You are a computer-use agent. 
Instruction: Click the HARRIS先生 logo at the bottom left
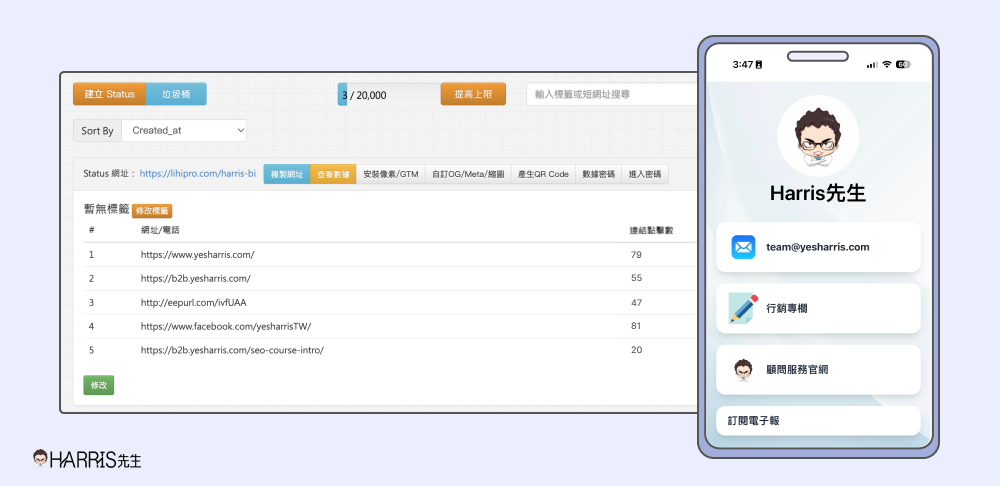87,459
